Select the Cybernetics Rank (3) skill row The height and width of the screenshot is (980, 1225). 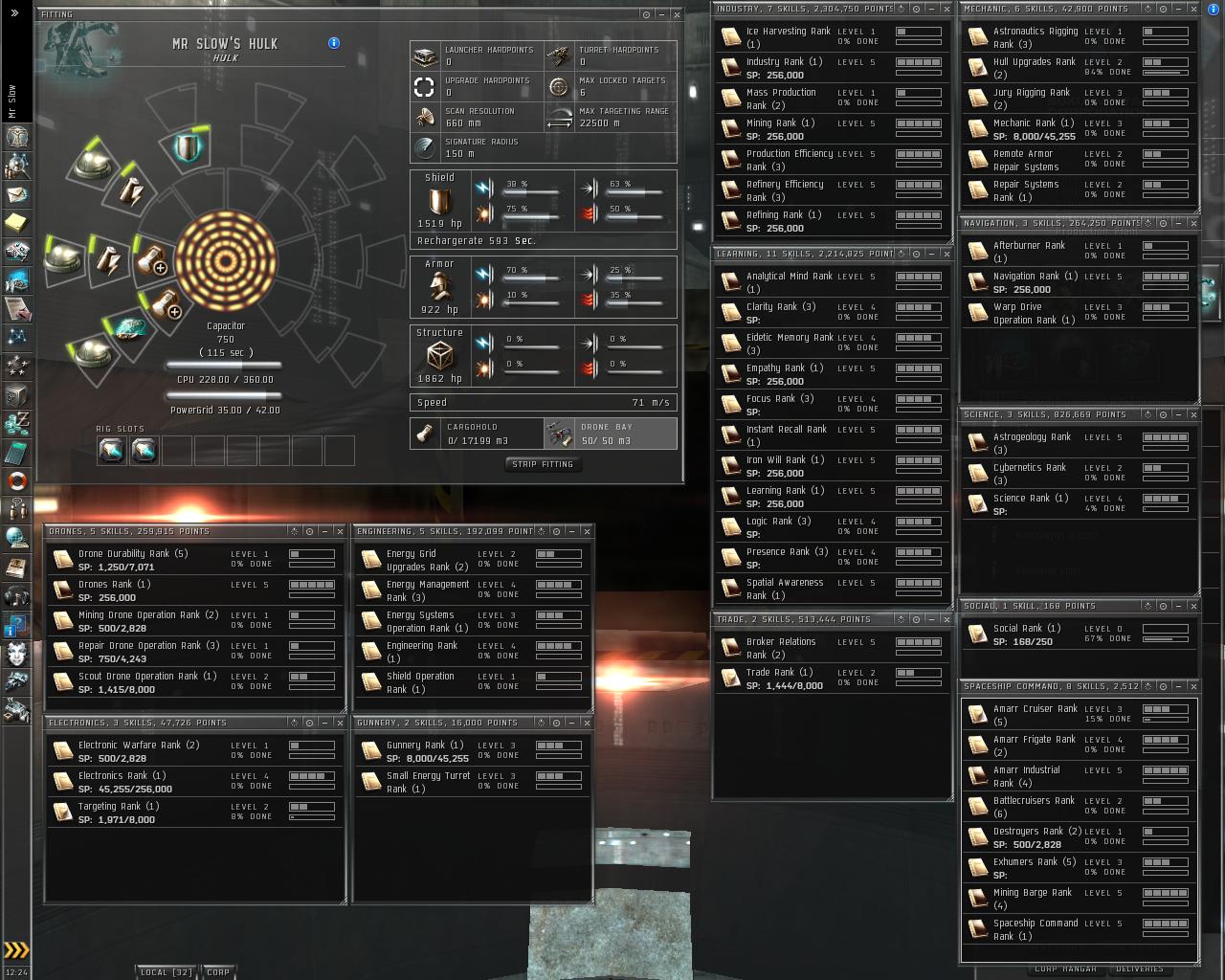[1080, 474]
